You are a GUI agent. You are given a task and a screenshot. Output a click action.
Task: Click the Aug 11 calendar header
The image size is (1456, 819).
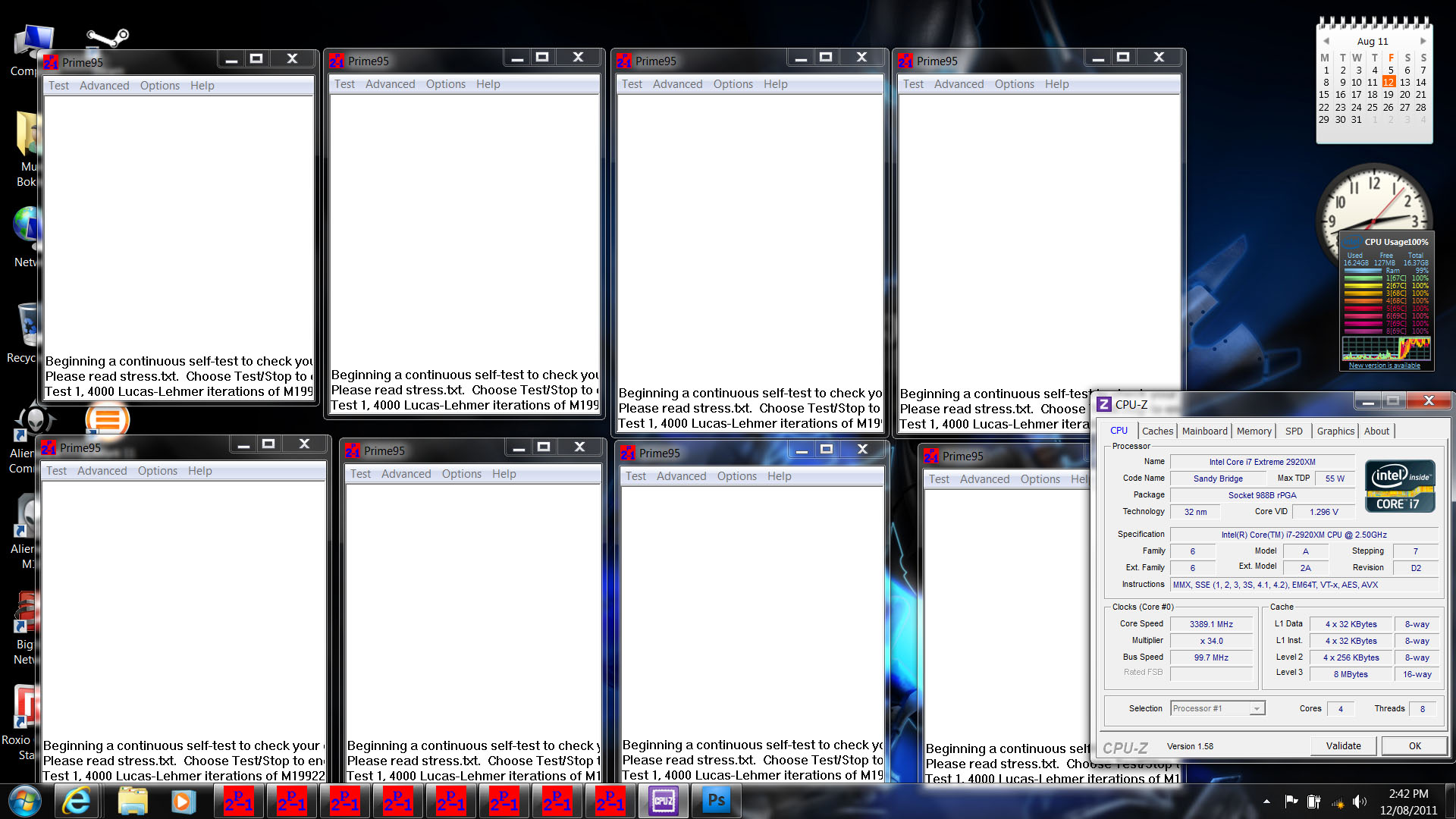pos(1373,41)
